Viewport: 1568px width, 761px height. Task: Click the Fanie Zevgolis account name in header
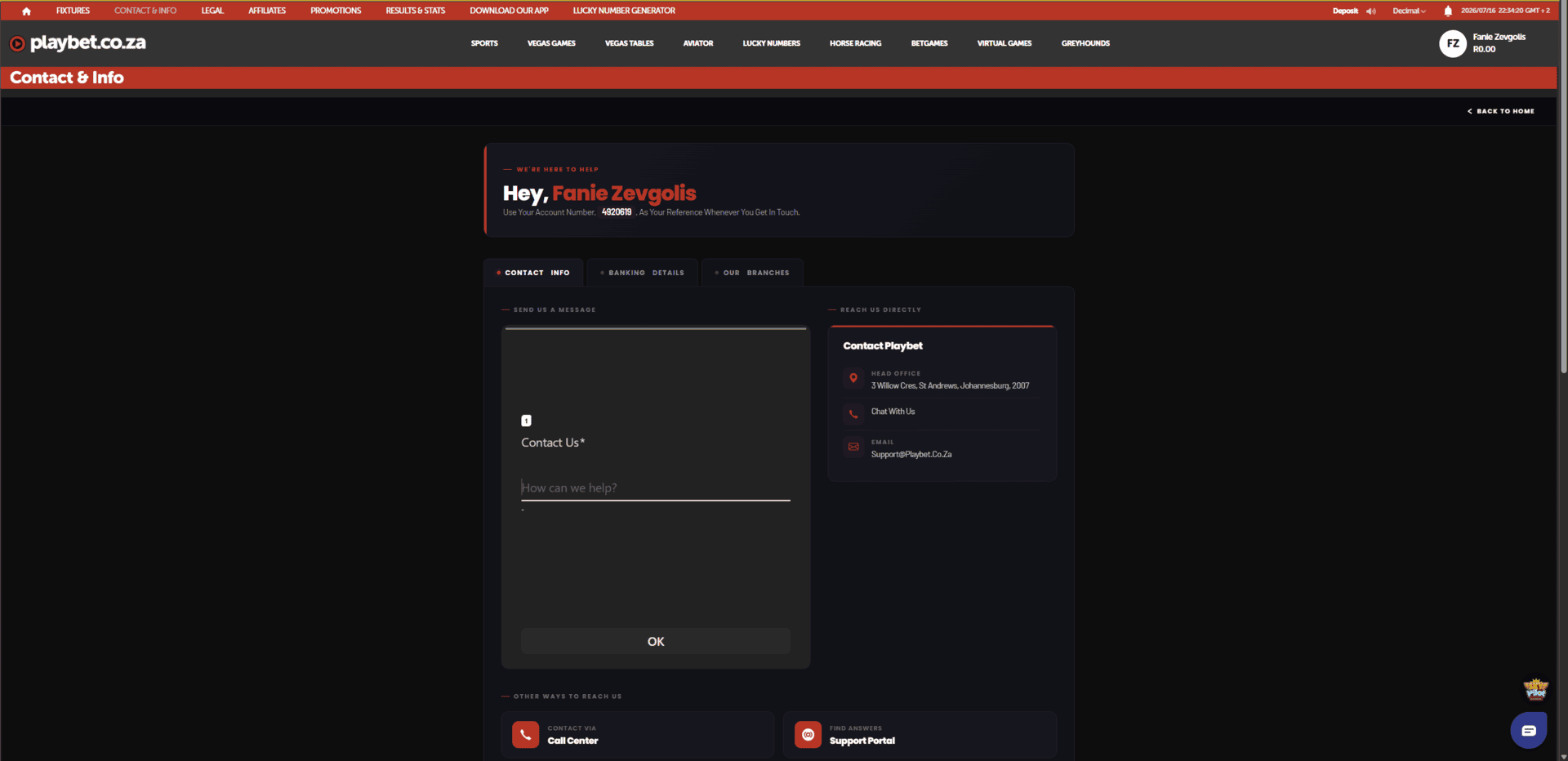click(1499, 37)
